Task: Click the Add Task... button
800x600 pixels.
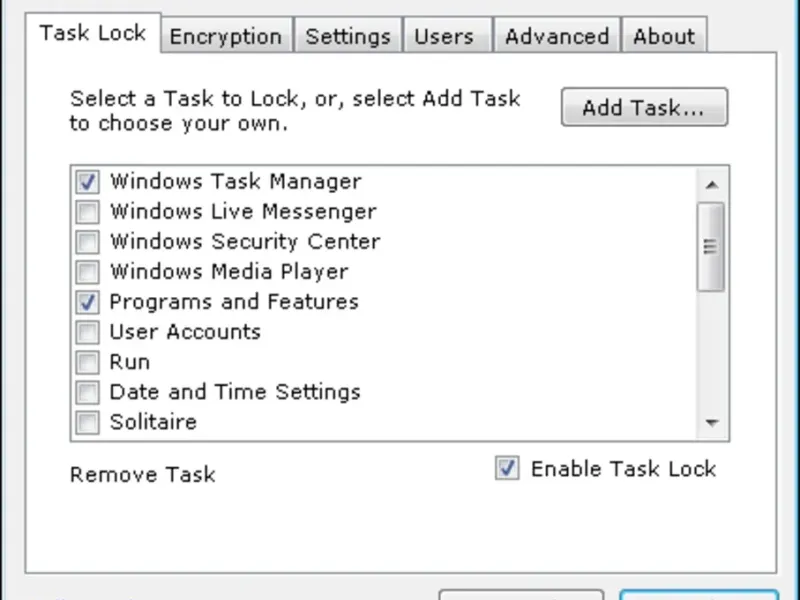Action: click(644, 107)
